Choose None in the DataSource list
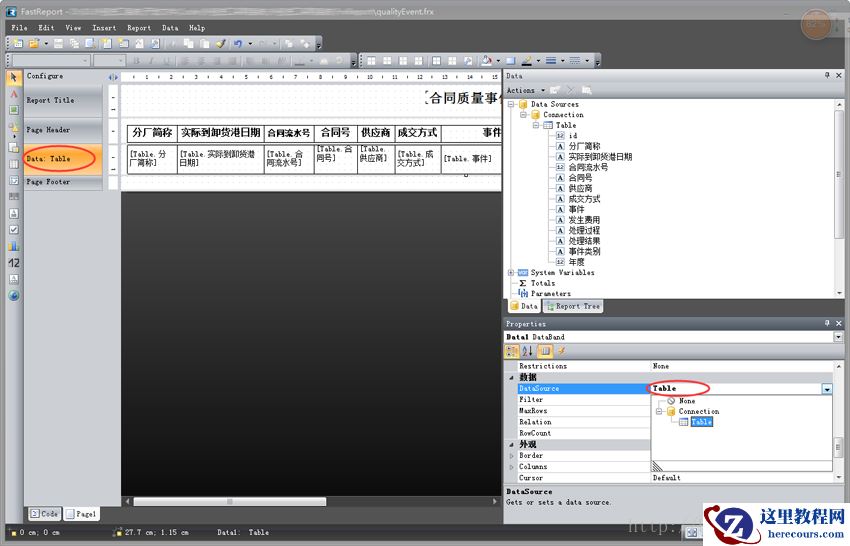The image size is (850, 546). tap(687, 401)
